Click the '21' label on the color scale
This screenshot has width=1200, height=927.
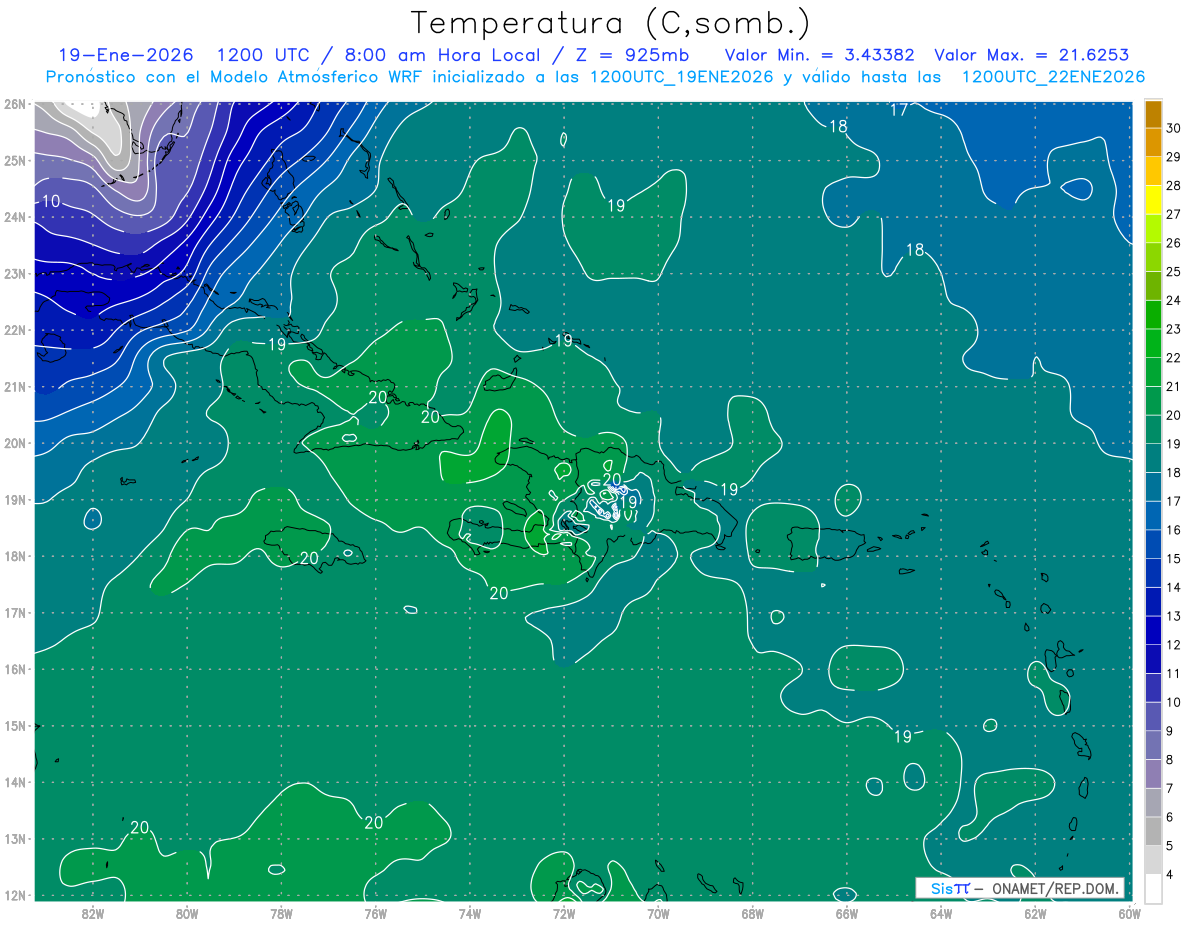coord(1174,386)
